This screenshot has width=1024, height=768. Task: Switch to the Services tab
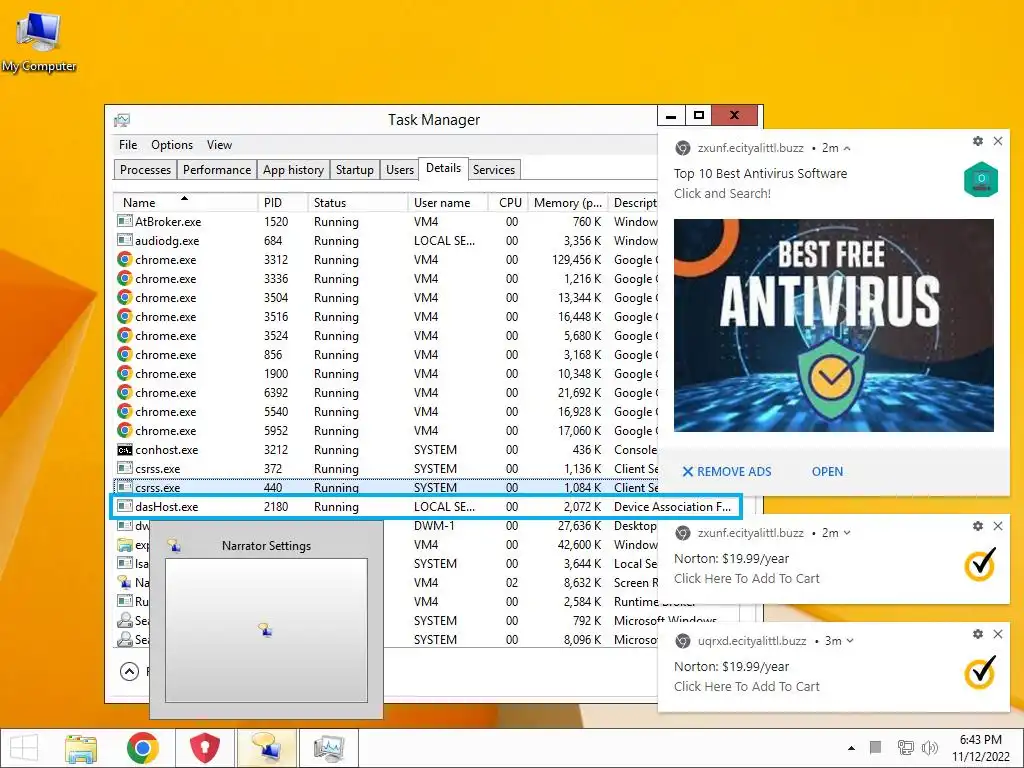[x=494, y=170]
